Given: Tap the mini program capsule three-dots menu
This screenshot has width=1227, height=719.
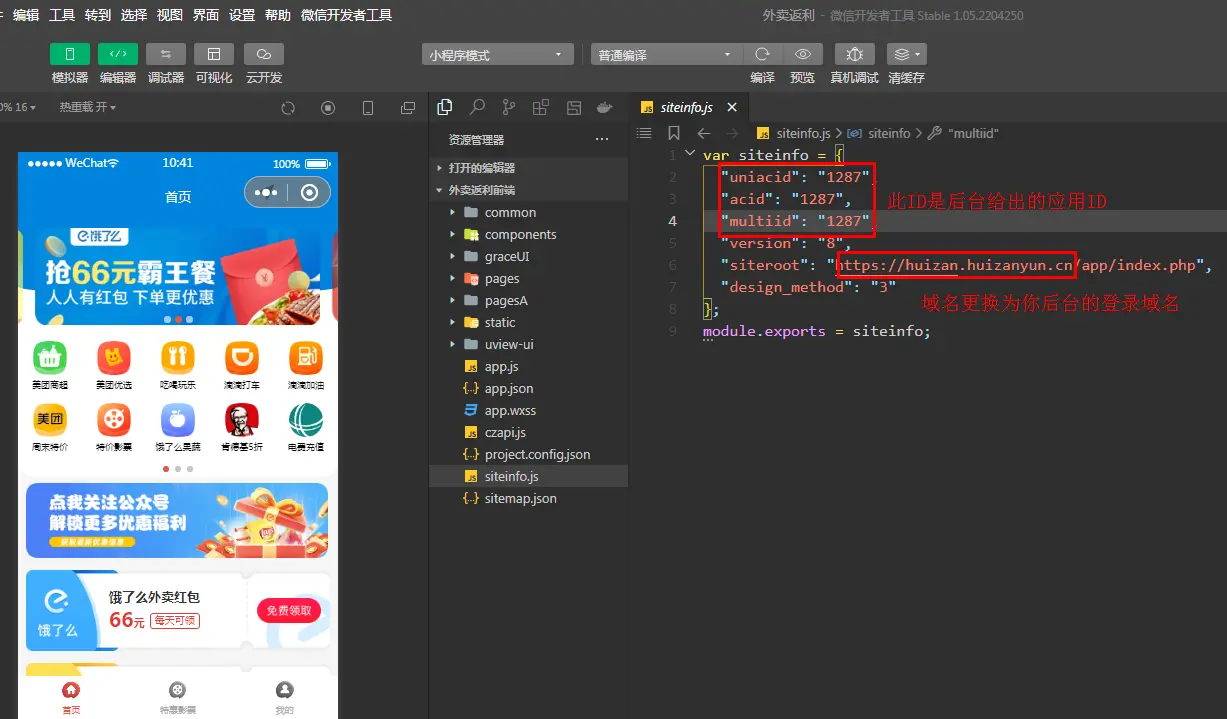Looking at the screenshot, I should pyautogui.click(x=266, y=192).
